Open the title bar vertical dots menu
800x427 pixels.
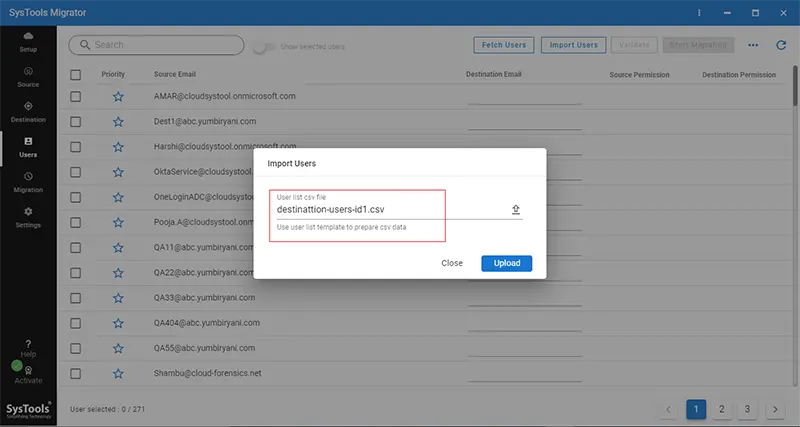pos(699,13)
